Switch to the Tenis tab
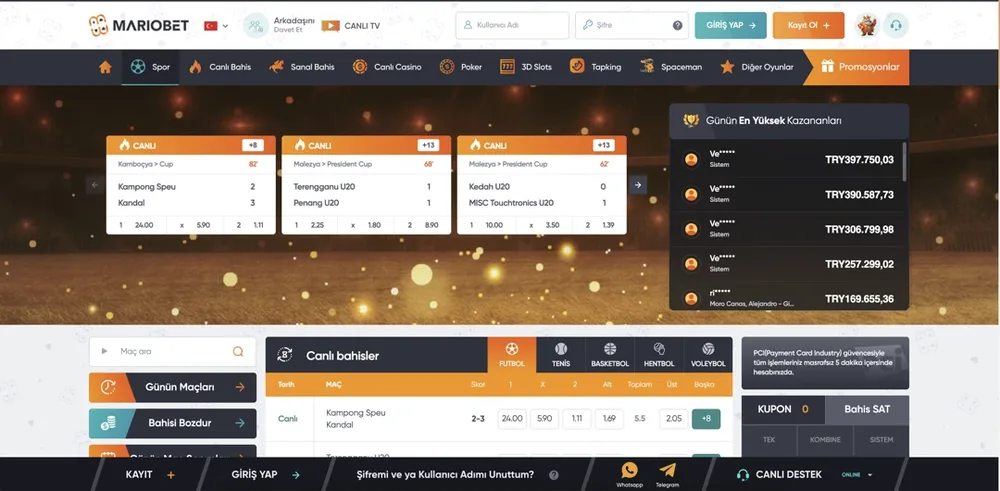Viewport: 1000px width, 491px height. 561,355
